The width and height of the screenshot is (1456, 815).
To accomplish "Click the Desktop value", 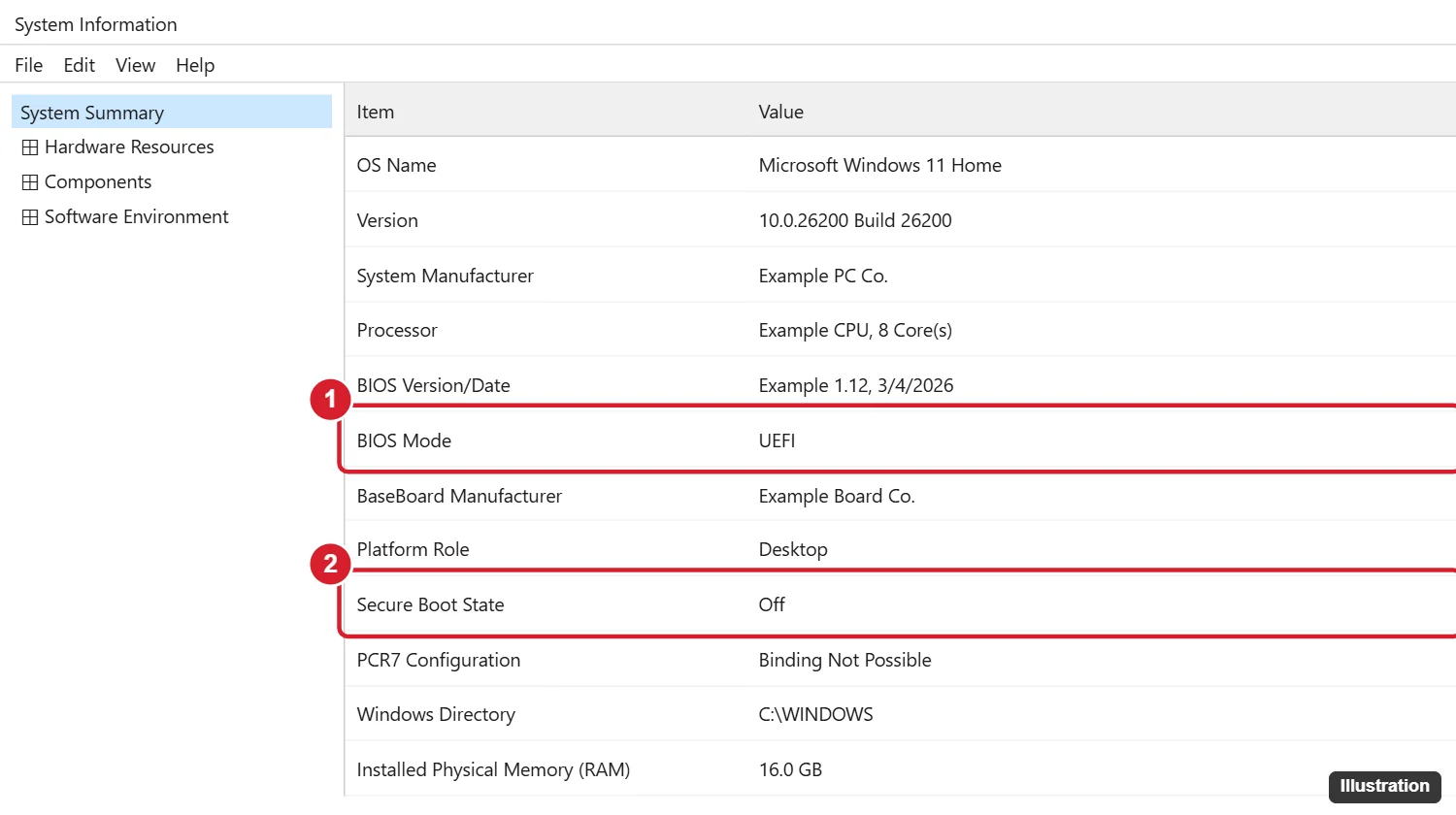I will point(793,549).
